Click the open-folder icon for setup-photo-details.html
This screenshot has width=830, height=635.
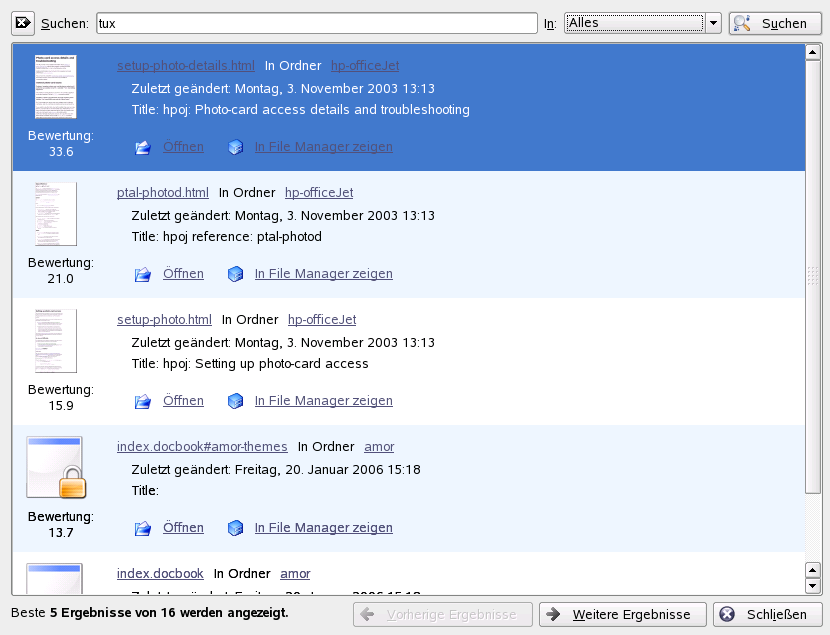point(142,147)
